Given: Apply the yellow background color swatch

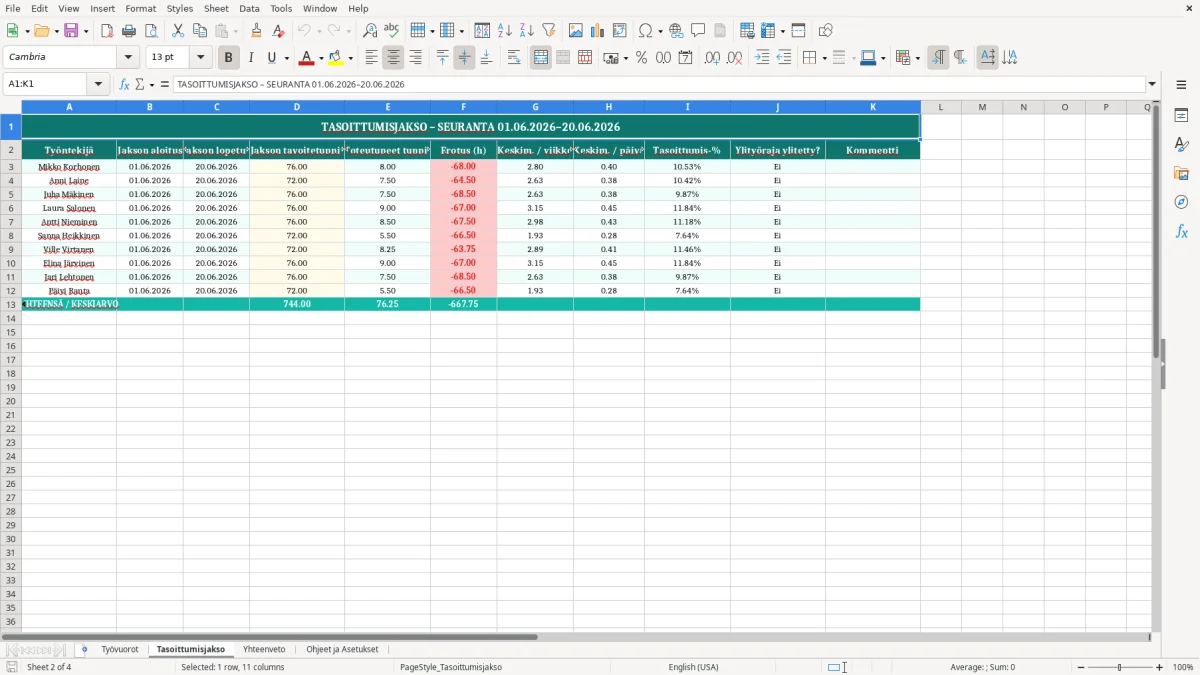Looking at the screenshot, I should point(336,58).
